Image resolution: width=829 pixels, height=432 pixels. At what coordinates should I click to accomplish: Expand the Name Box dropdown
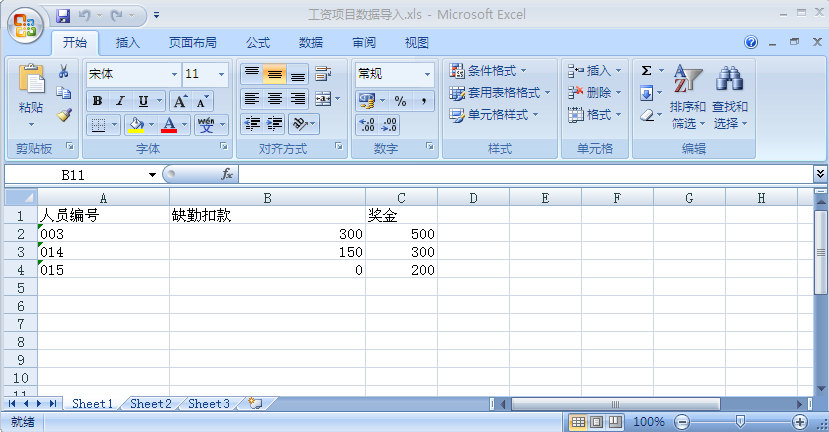click(152, 174)
